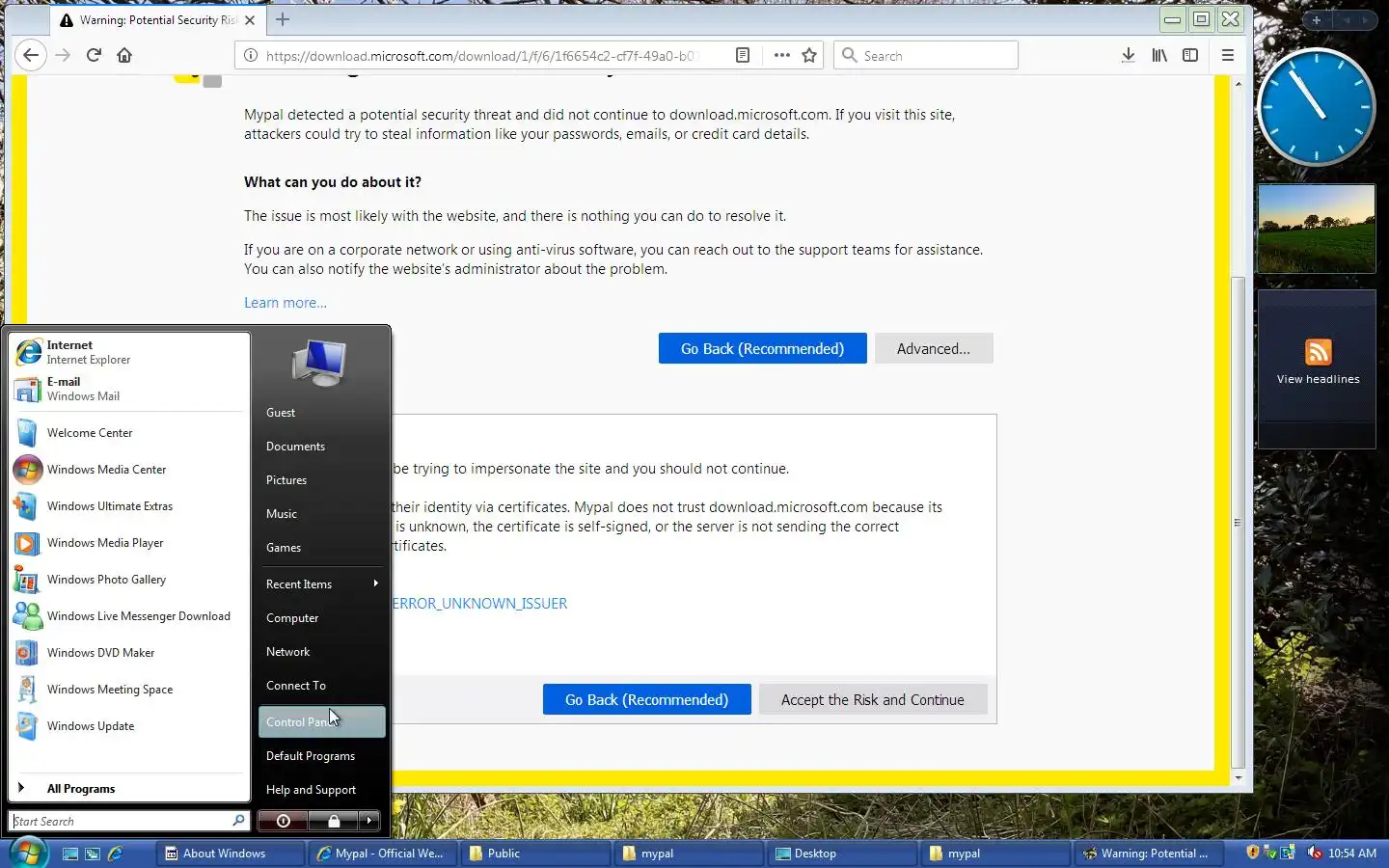Click the Start menu power button
The height and width of the screenshot is (868, 1389).
pyautogui.click(x=283, y=821)
